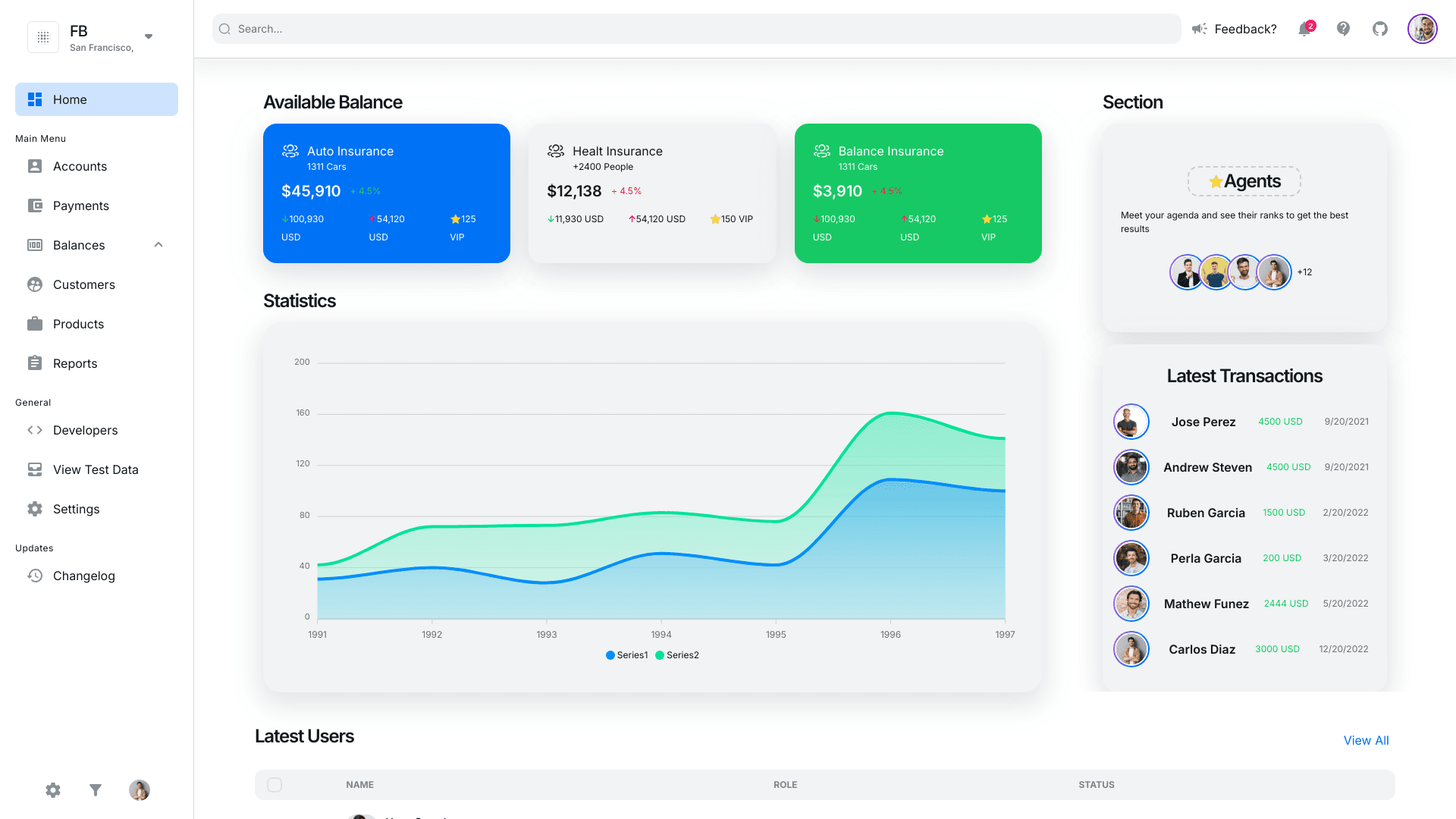
Task: Open the FB workspace dropdown arrow
Action: pyautogui.click(x=149, y=36)
